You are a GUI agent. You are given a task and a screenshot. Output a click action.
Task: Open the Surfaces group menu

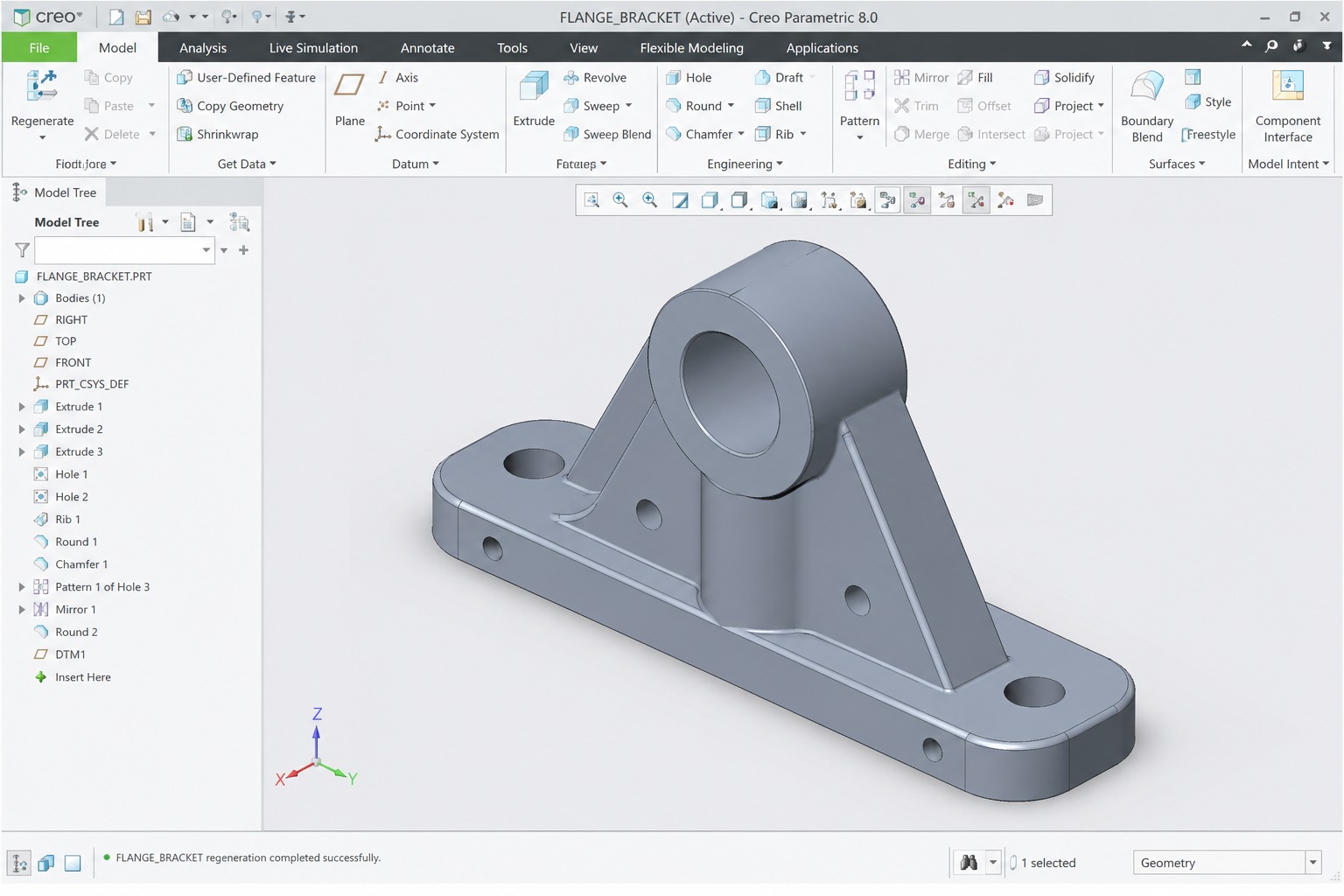coord(1177,164)
